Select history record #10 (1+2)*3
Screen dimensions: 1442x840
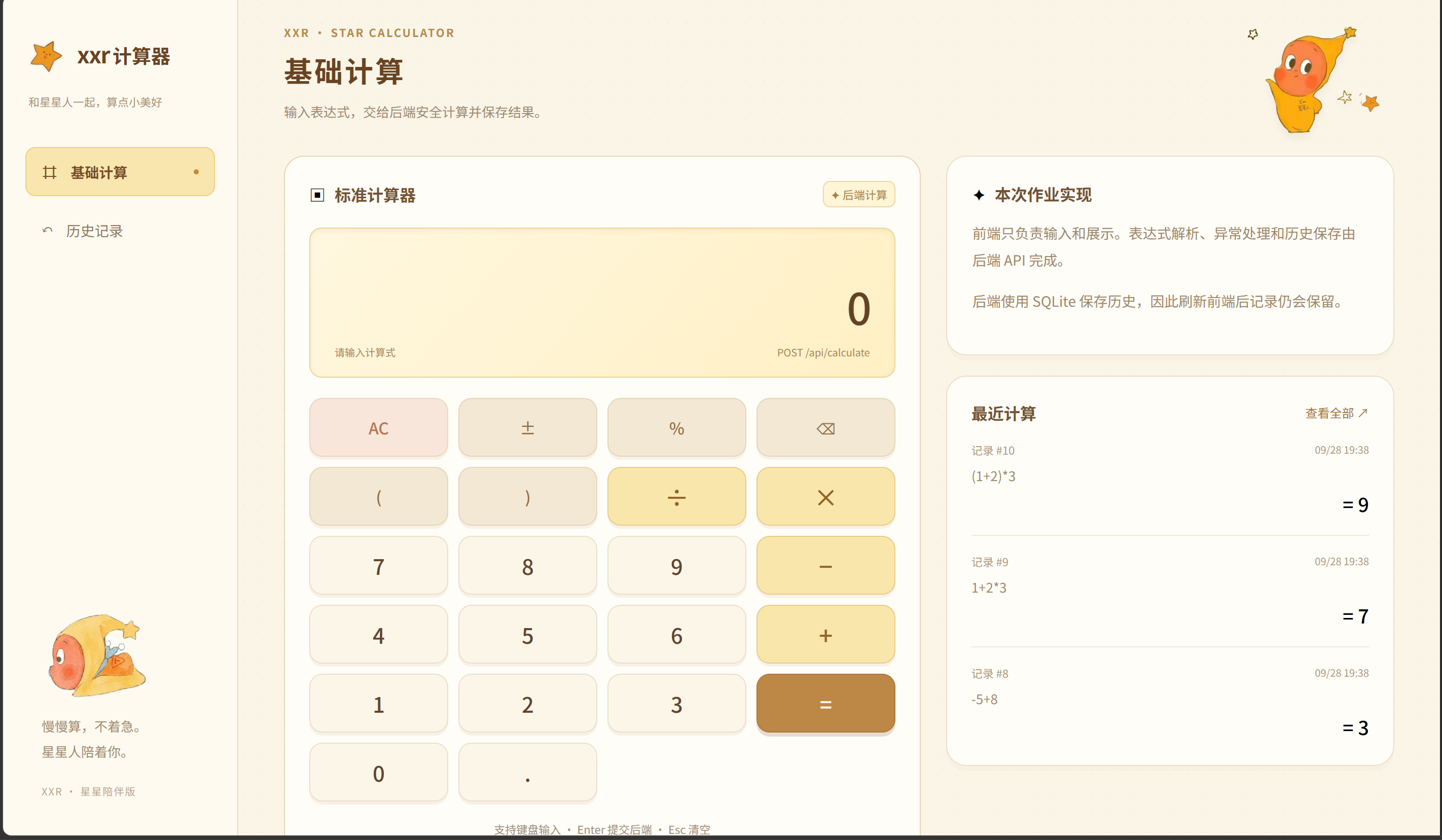[1170, 479]
